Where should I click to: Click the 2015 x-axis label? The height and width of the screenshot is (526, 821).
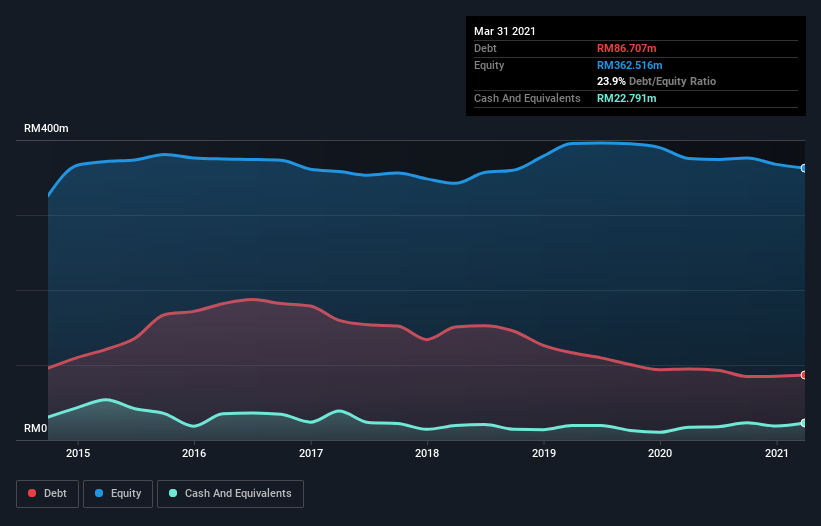78,453
